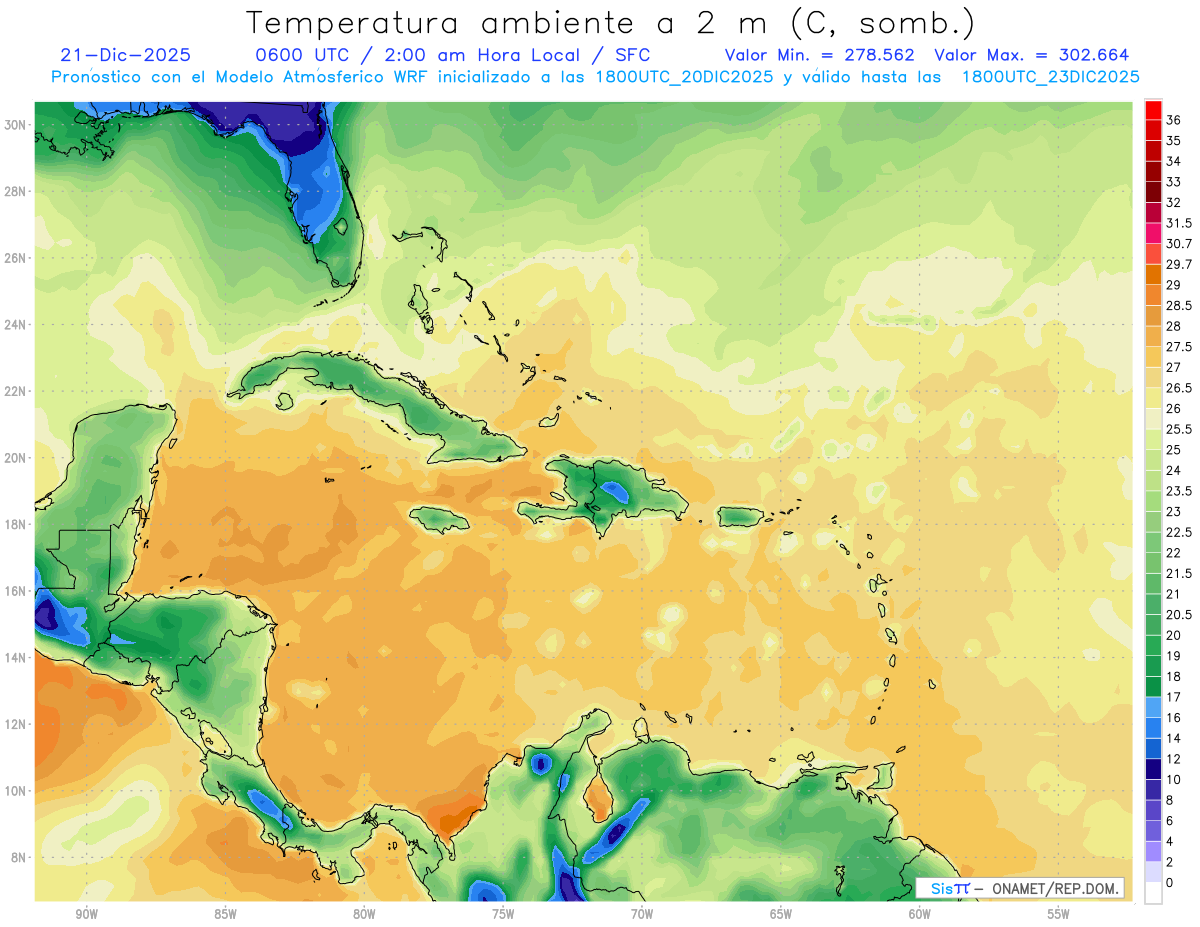Click the '31.5' value on the color scale
The height and width of the screenshot is (927, 1200).
[x=1179, y=223]
